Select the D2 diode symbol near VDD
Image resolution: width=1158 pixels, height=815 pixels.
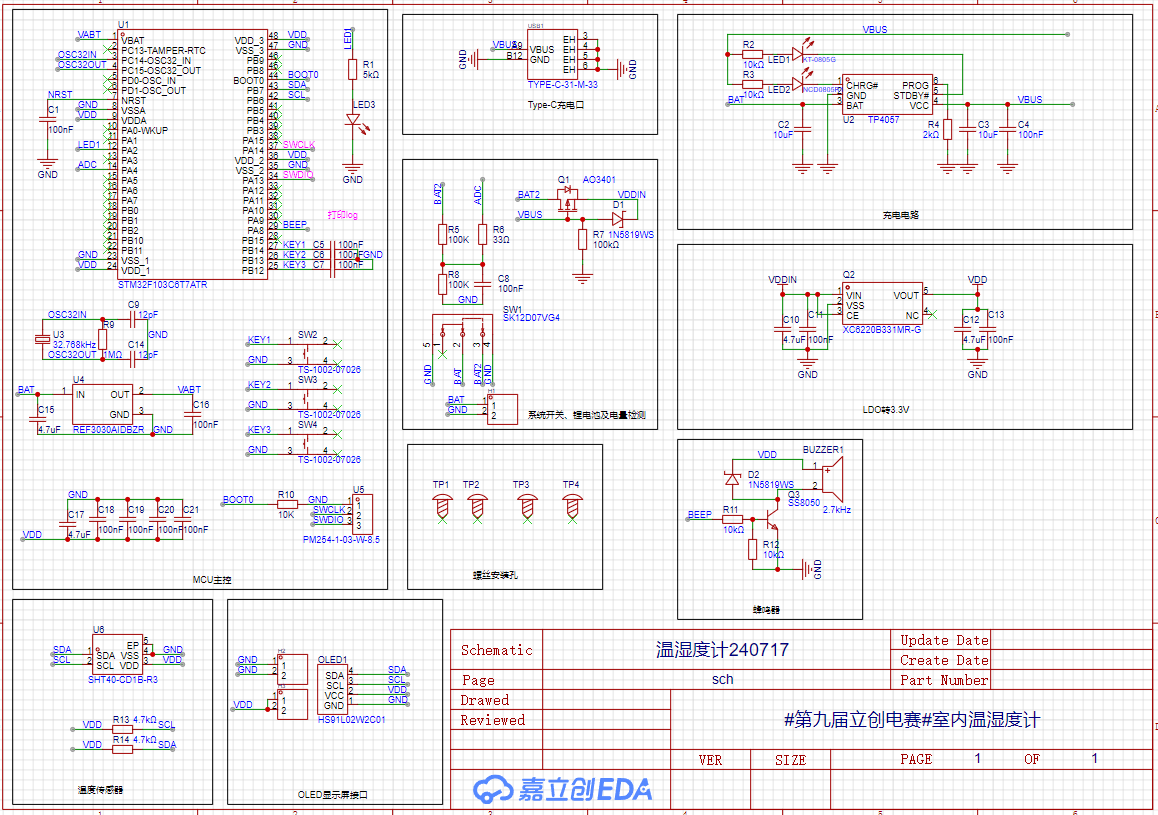point(732,478)
